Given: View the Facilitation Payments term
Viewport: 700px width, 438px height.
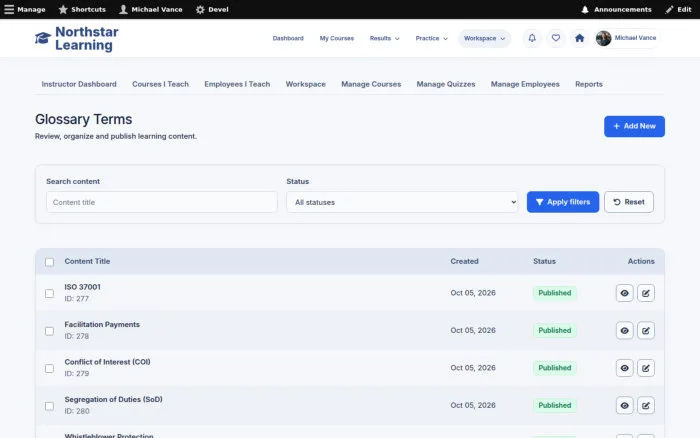Looking at the screenshot, I should 624,330.
